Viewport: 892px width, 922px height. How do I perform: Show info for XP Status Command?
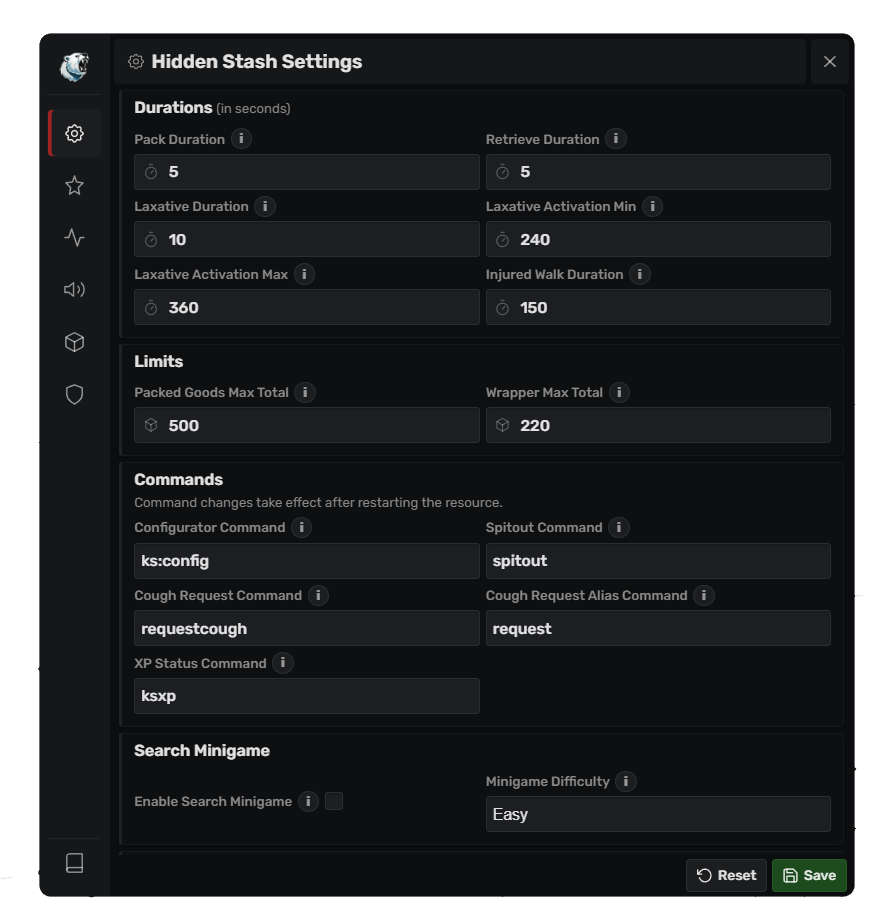point(283,663)
